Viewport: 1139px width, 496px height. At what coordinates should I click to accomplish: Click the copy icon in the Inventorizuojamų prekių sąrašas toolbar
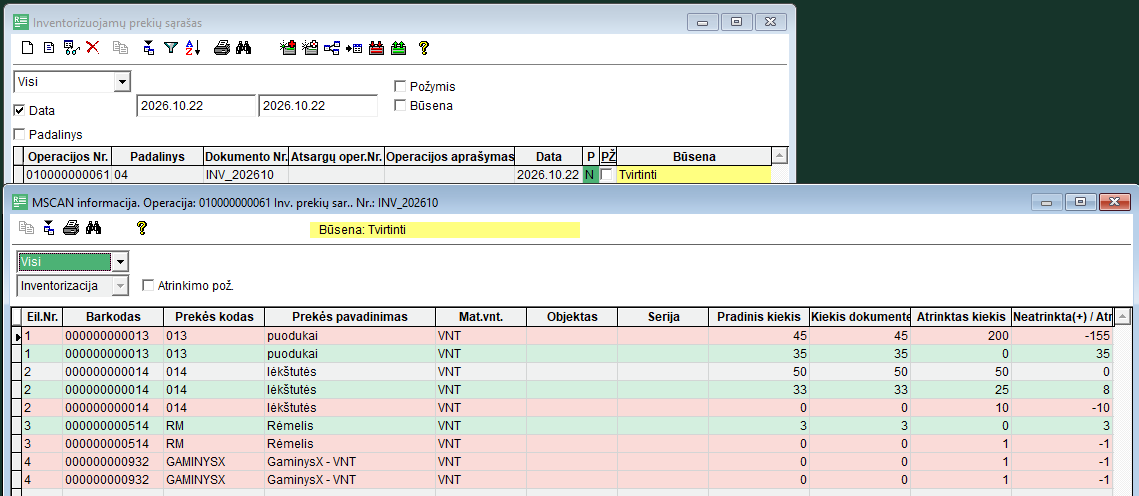click(x=120, y=48)
